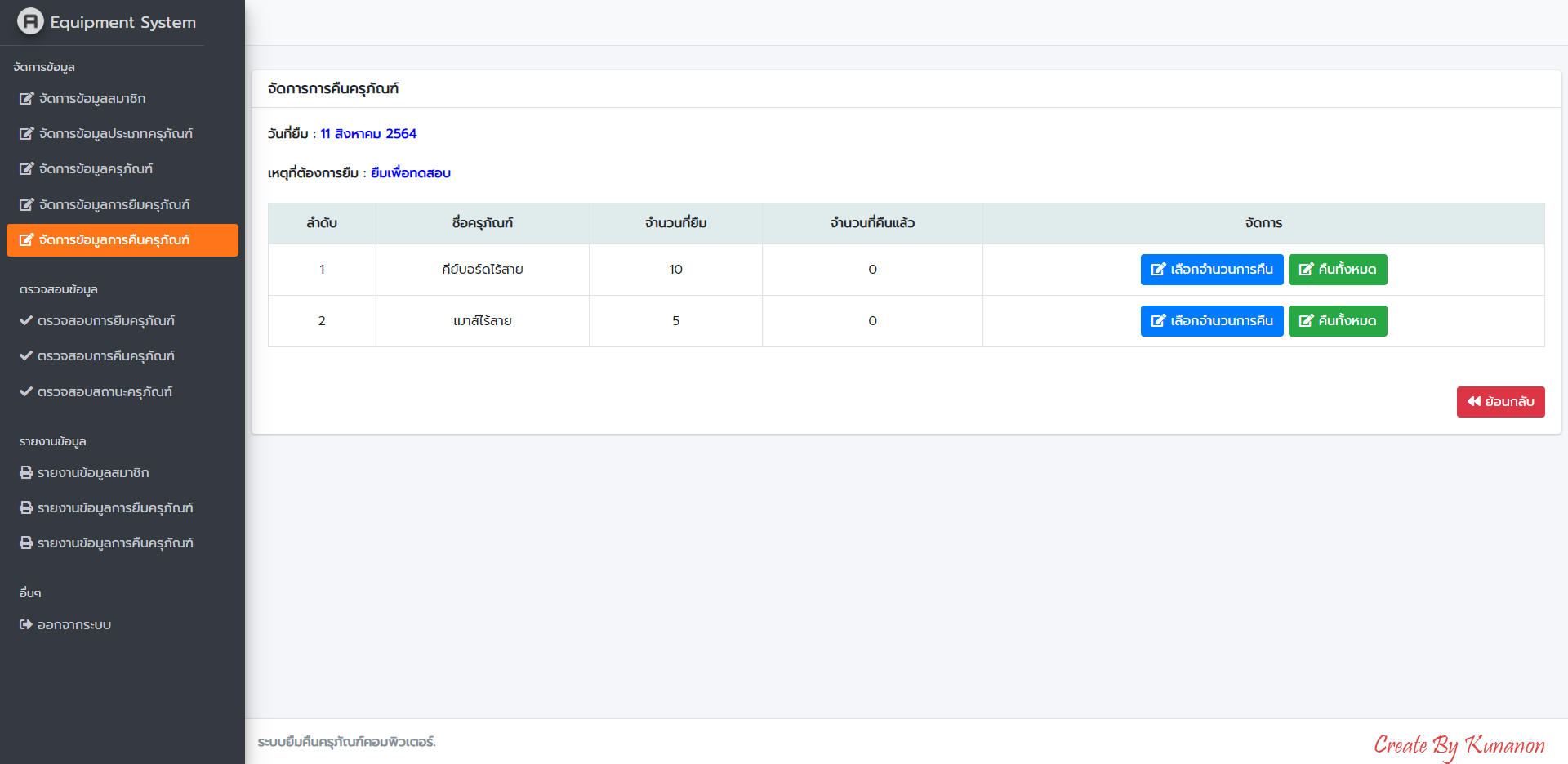Click the ชื่อครุภัณฑ์ column header

click(x=482, y=223)
